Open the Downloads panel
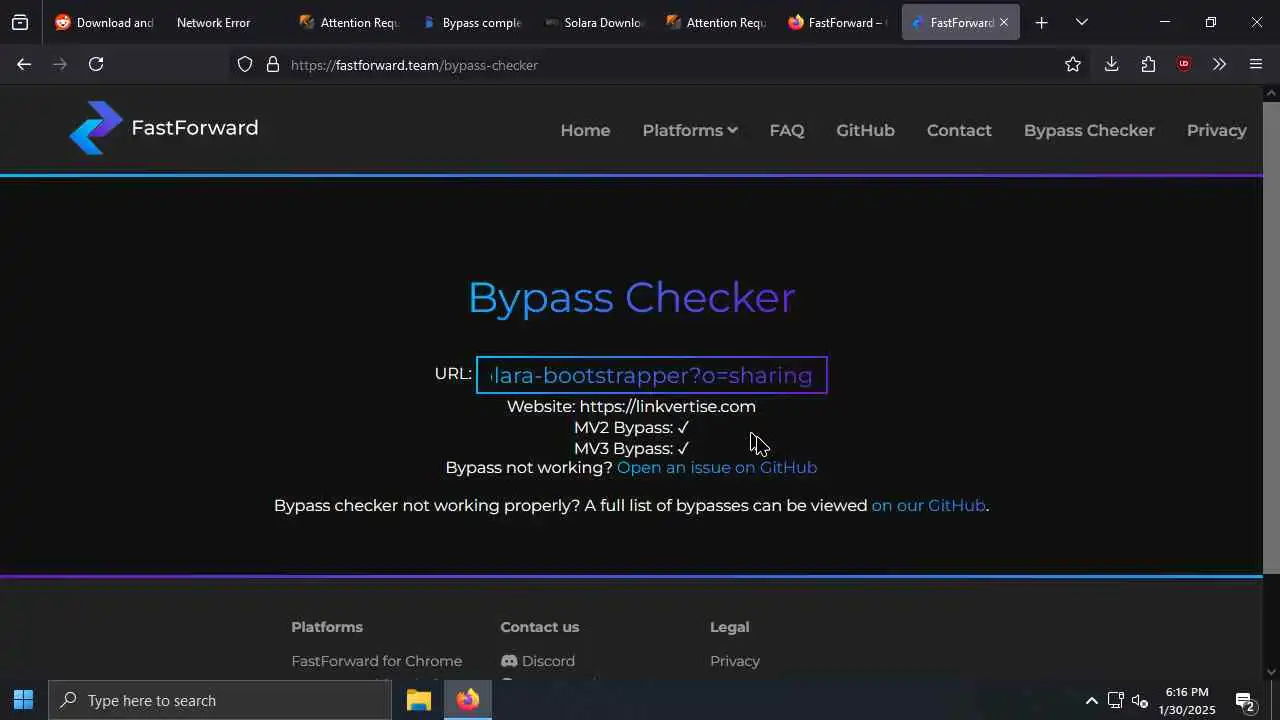The image size is (1280, 720). 1111,64
